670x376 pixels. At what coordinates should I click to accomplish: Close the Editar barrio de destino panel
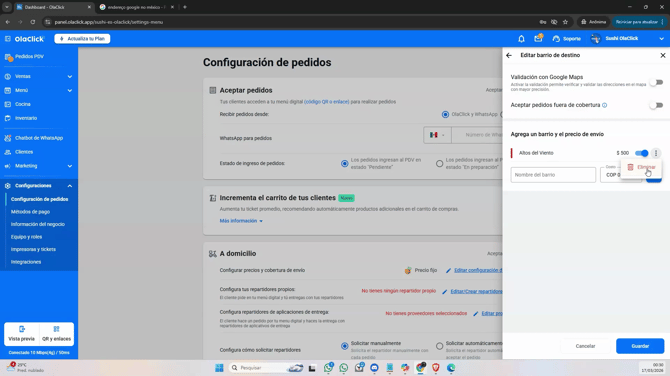coord(663,55)
